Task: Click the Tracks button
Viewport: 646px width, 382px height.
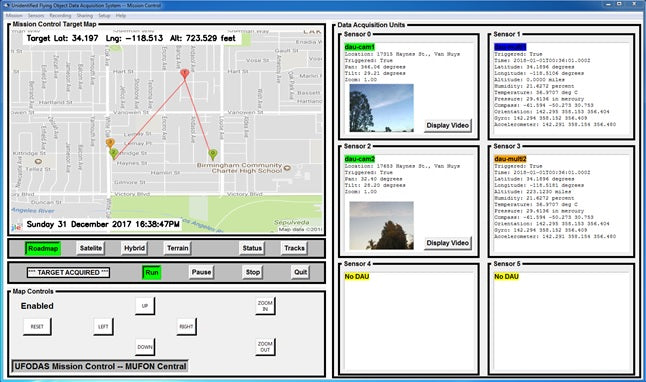Action: pos(294,248)
